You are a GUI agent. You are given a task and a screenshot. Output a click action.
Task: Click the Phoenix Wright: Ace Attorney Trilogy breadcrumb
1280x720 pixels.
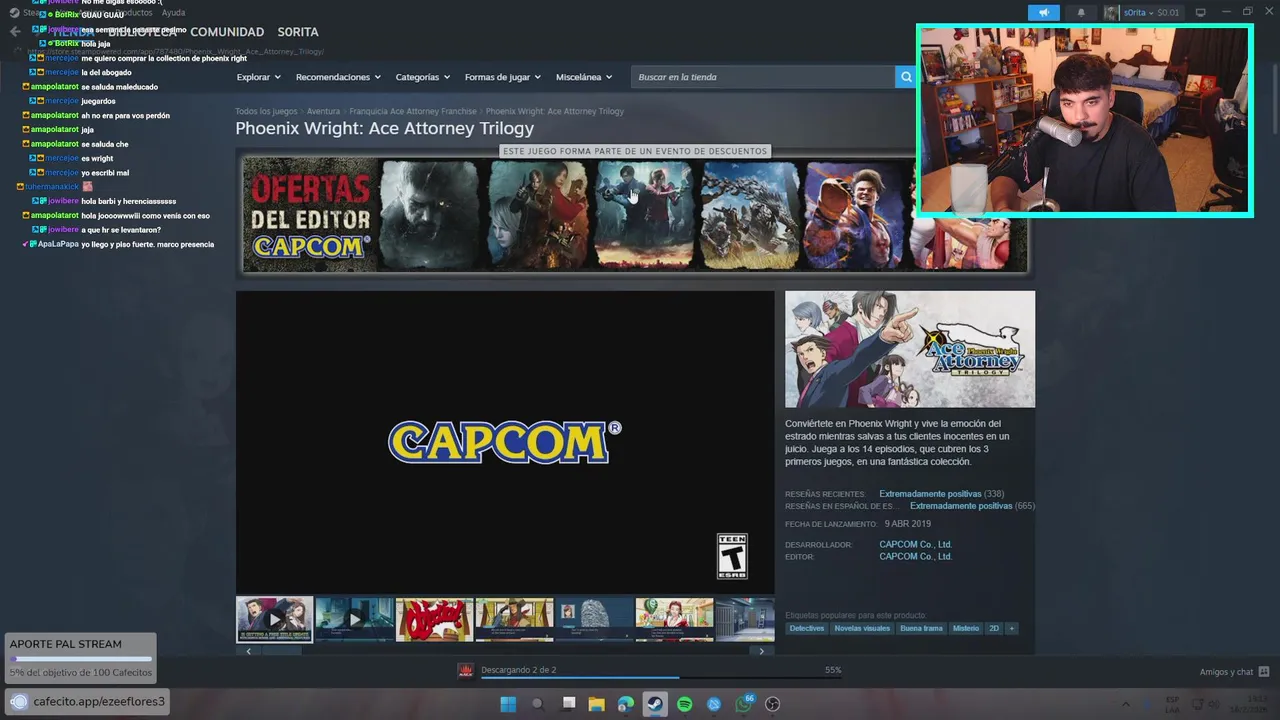pyautogui.click(x=555, y=111)
